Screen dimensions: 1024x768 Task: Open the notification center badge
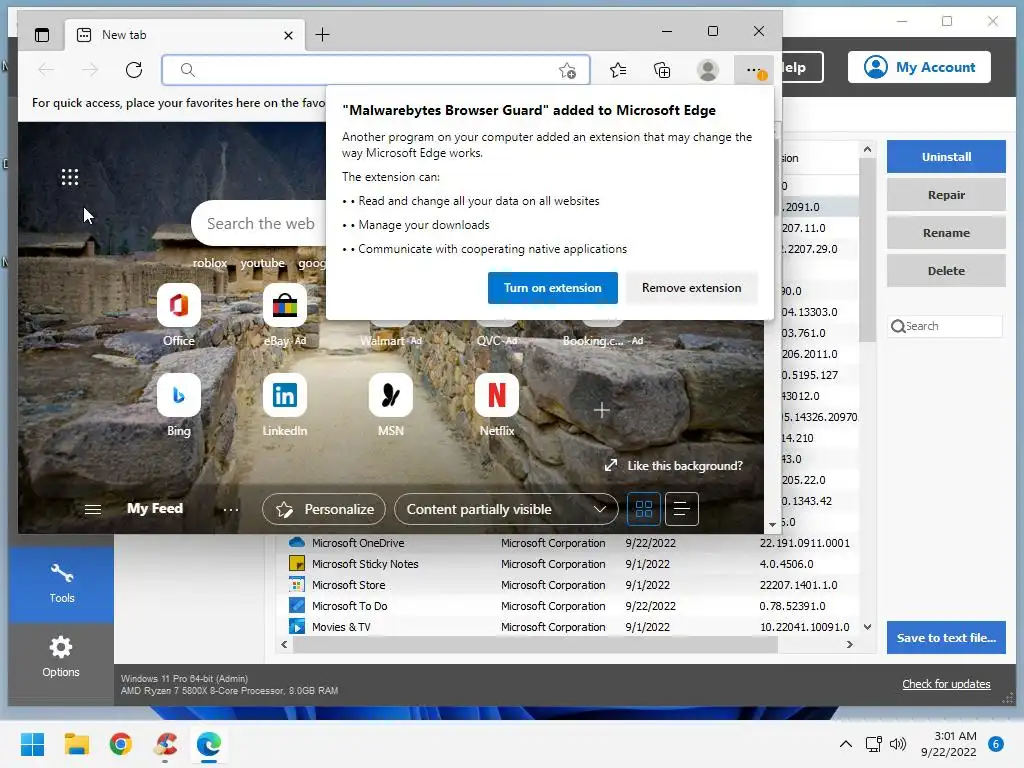click(x=995, y=744)
